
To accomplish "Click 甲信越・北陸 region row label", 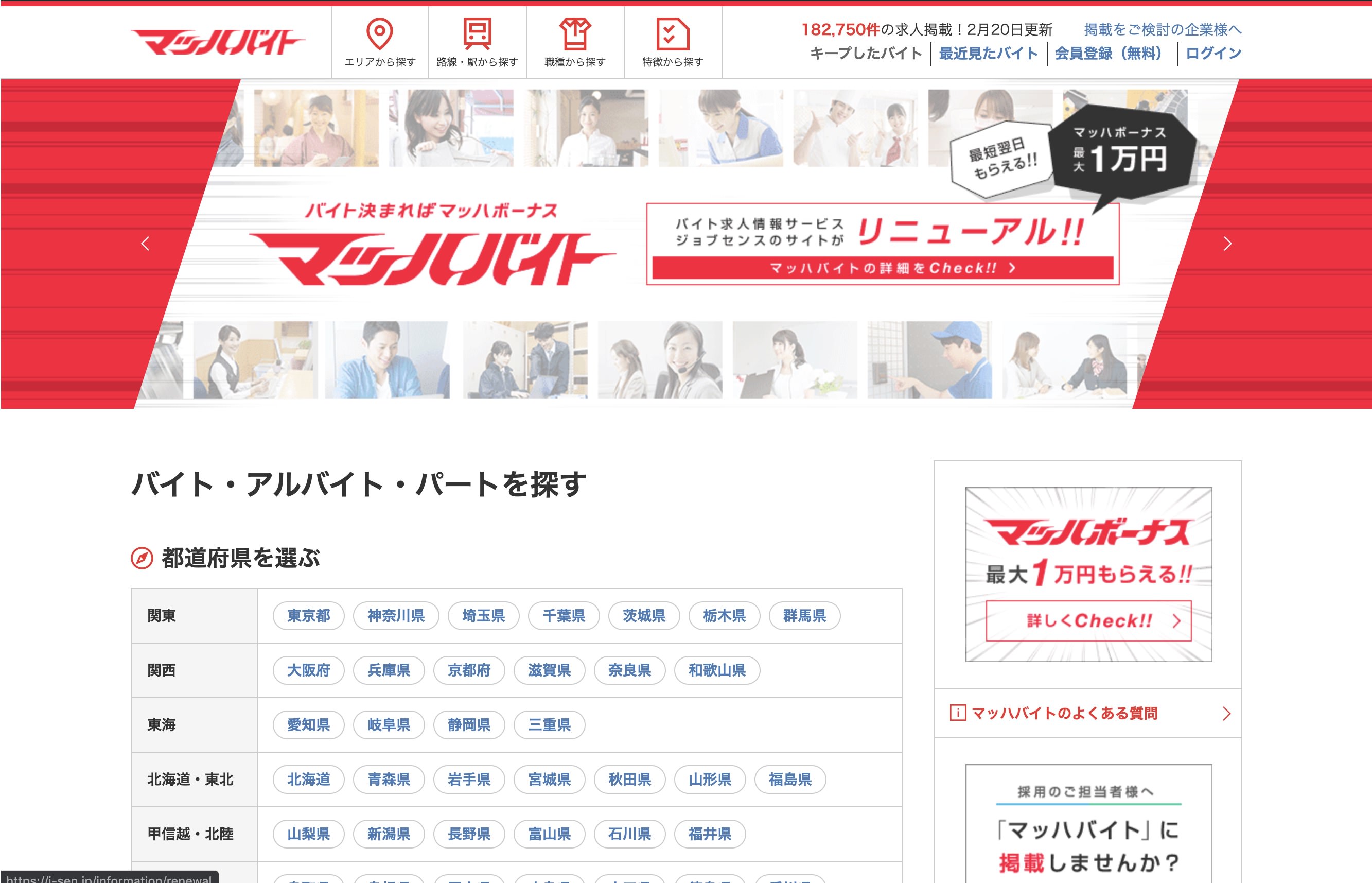I will tap(190, 834).
